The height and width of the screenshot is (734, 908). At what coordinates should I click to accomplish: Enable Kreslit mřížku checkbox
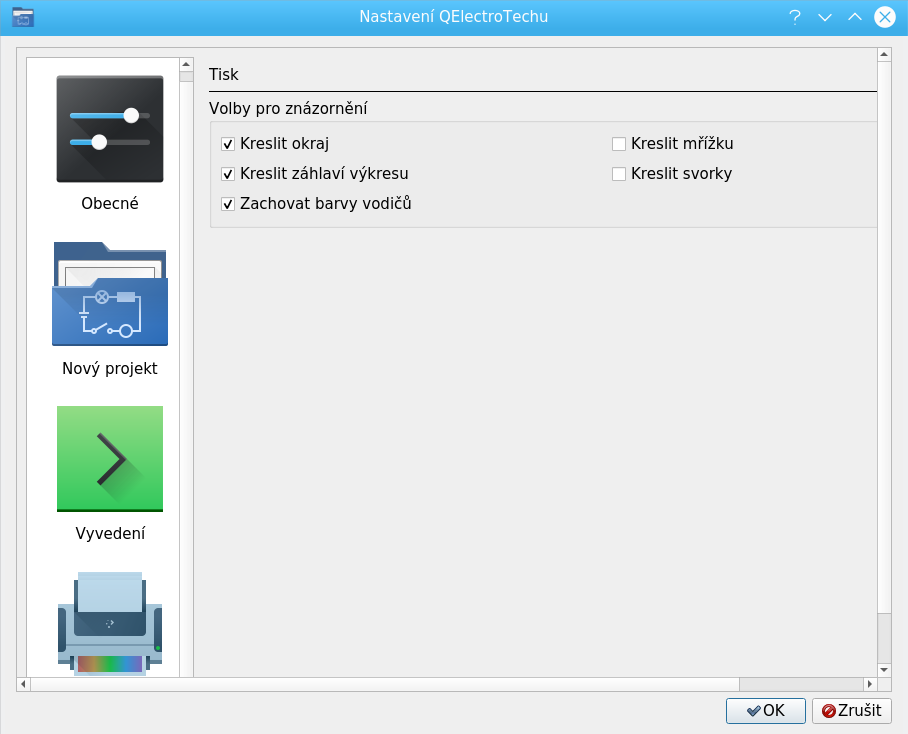[x=619, y=144]
